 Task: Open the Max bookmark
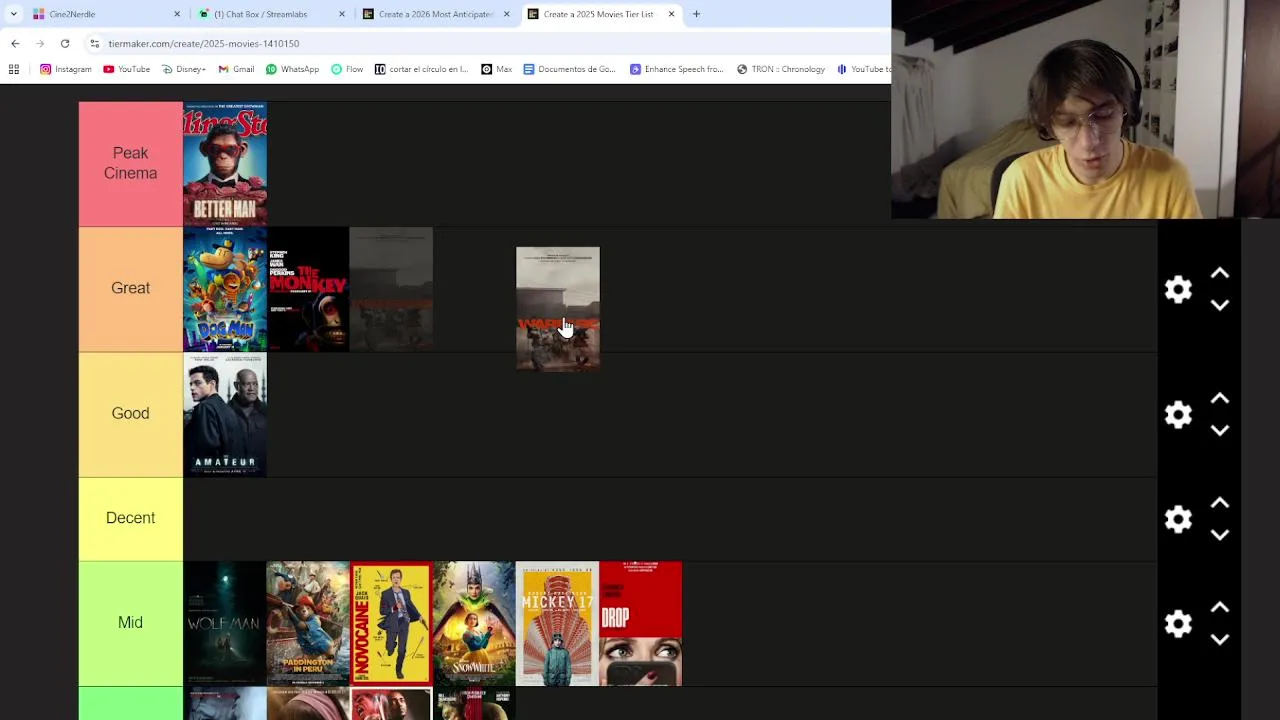pyautogui.click(x=497, y=69)
